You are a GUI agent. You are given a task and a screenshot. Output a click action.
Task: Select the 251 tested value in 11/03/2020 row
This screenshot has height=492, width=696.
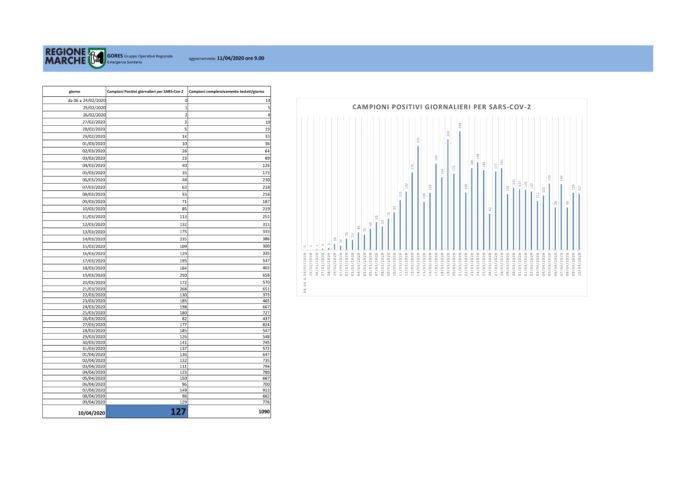229,217
